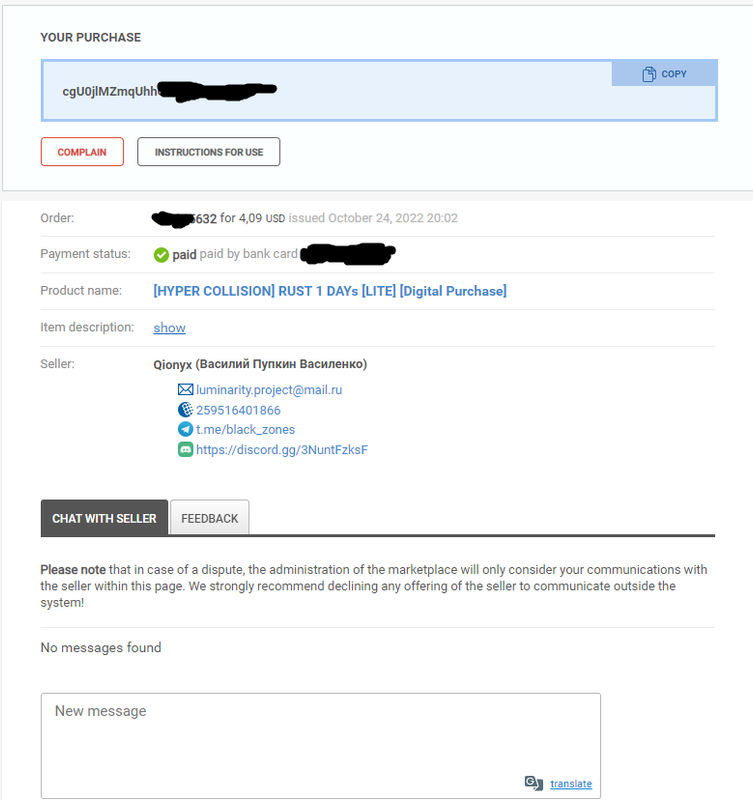Click the envelope email icon
Viewport: 753px width, 800px height.
pos(185,390)
